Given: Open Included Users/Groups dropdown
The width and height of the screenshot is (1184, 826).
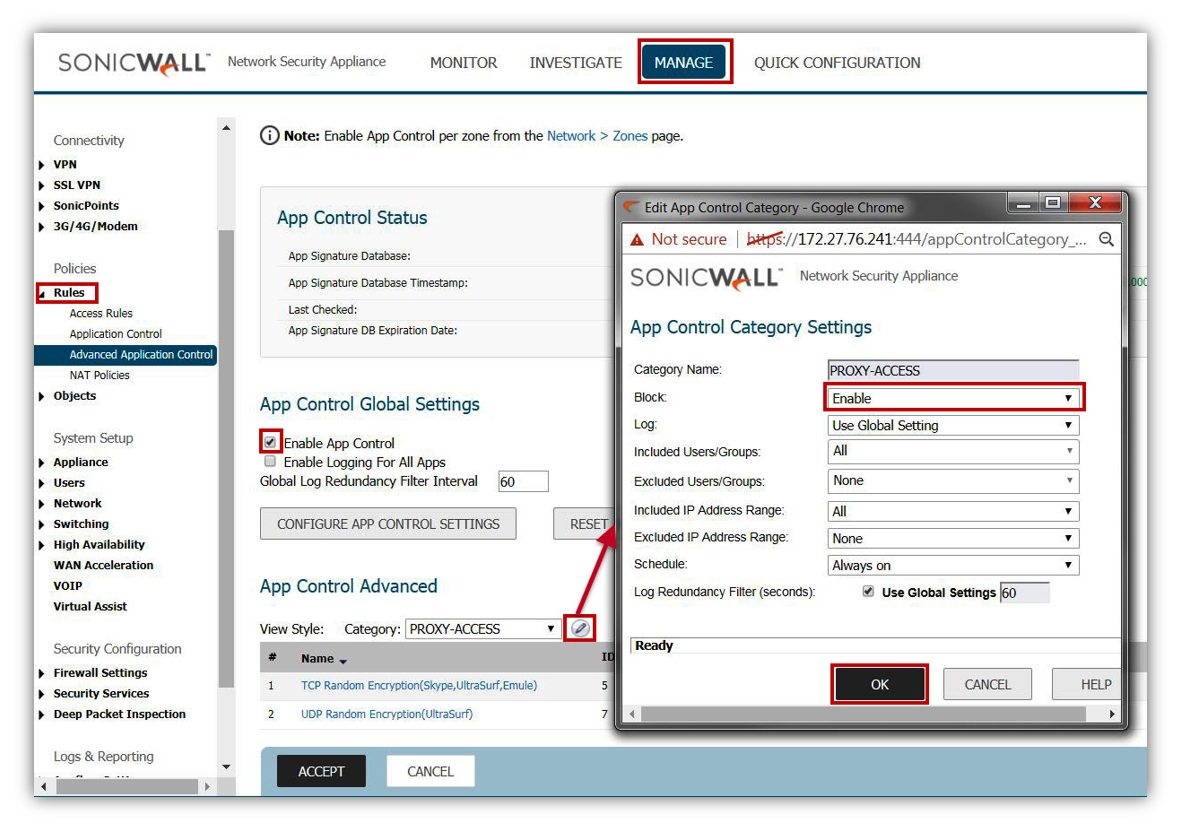Looking at the screenshot, I should click(954, 452).
